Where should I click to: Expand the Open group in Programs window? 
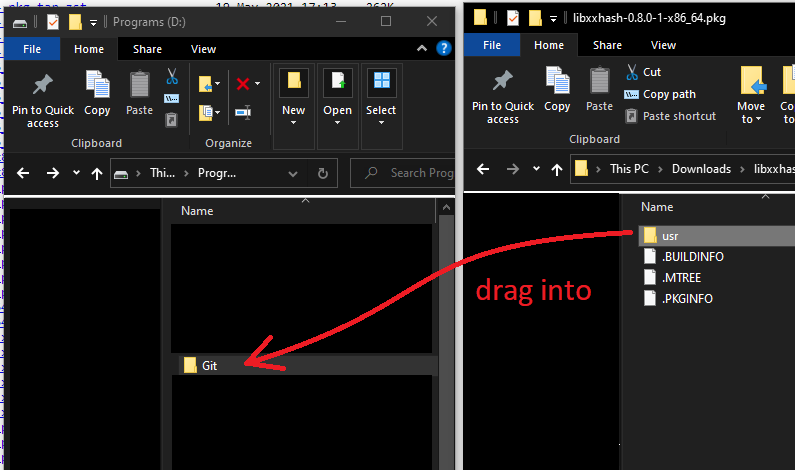click(x=338, y=106)
